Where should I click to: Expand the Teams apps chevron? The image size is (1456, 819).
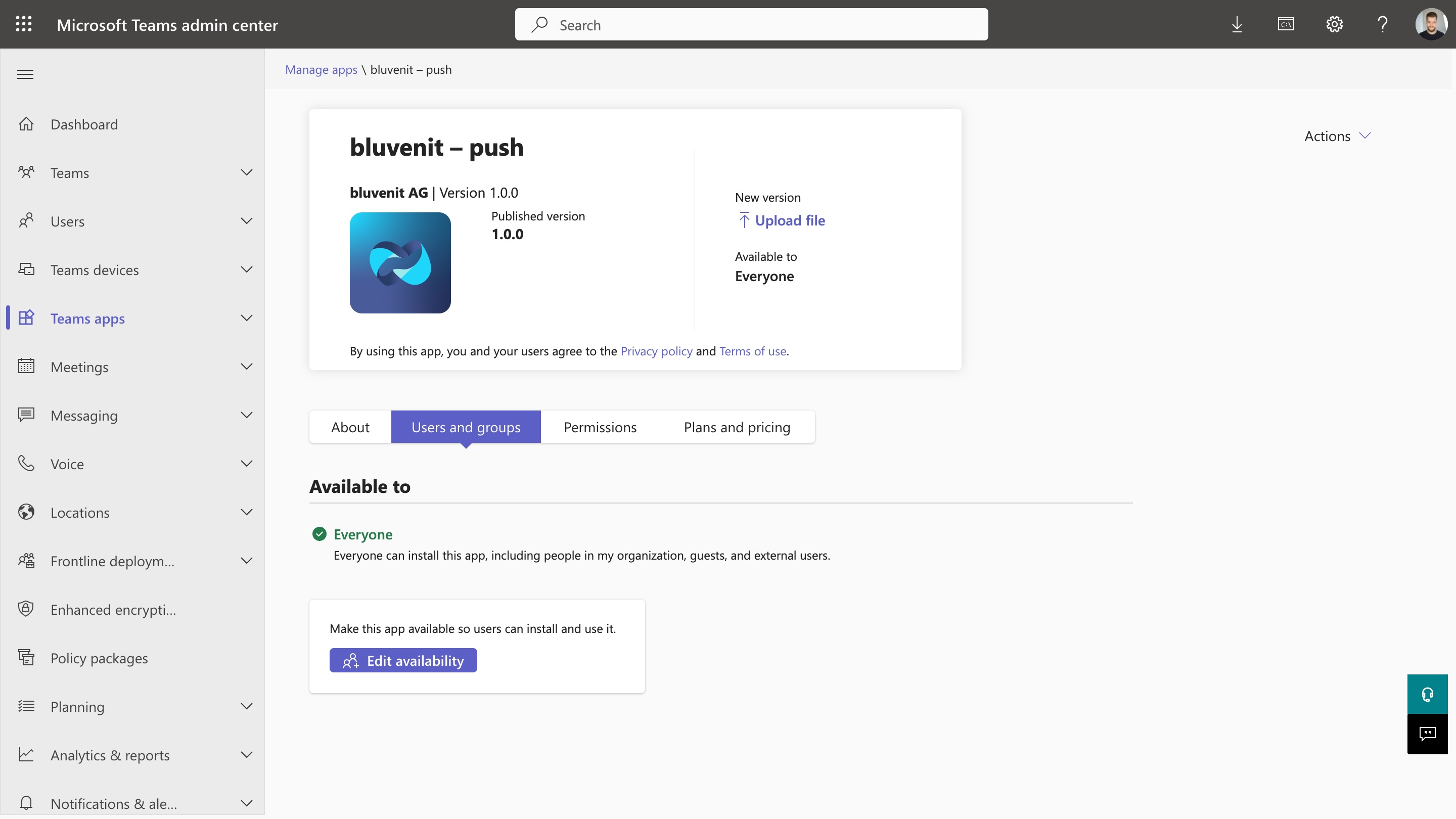(246, 318)
